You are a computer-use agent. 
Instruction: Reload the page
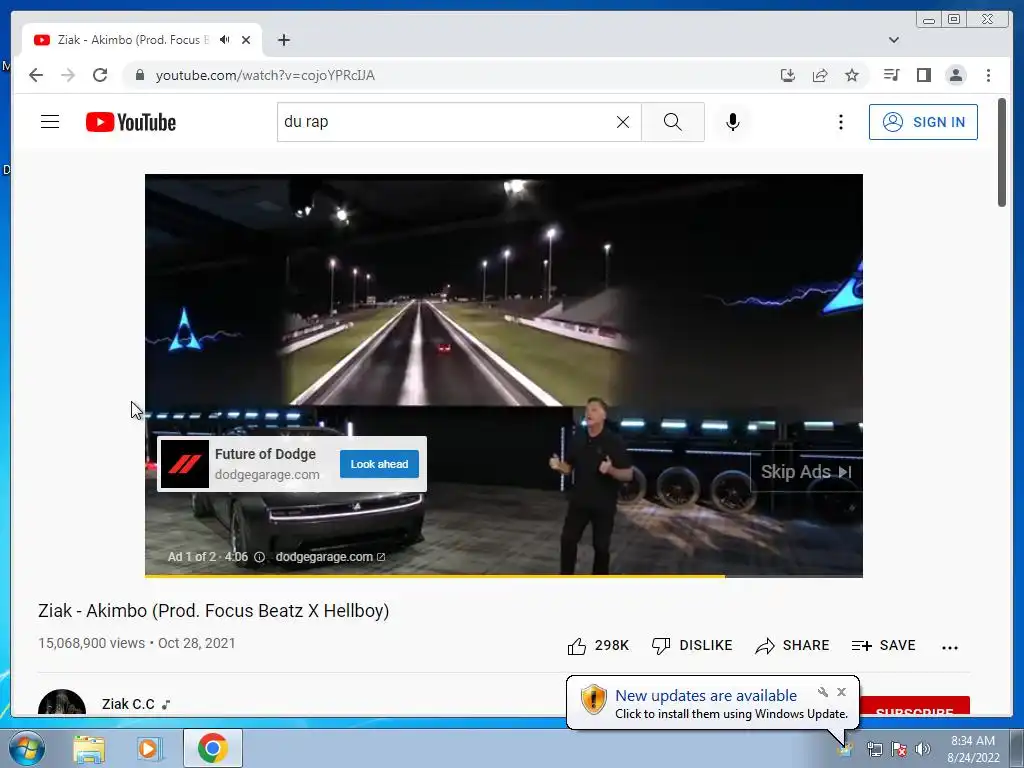click(100, 75)
